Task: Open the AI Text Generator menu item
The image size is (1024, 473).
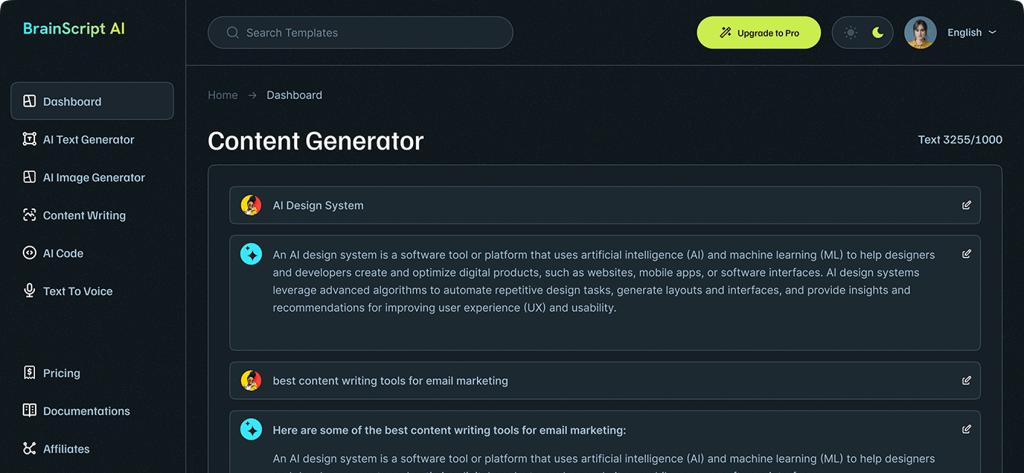Action: 88,140
